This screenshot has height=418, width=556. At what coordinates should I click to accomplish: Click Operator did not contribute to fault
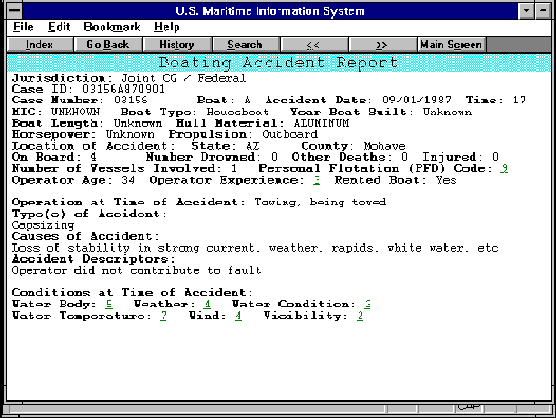click(x=137, y=271)
